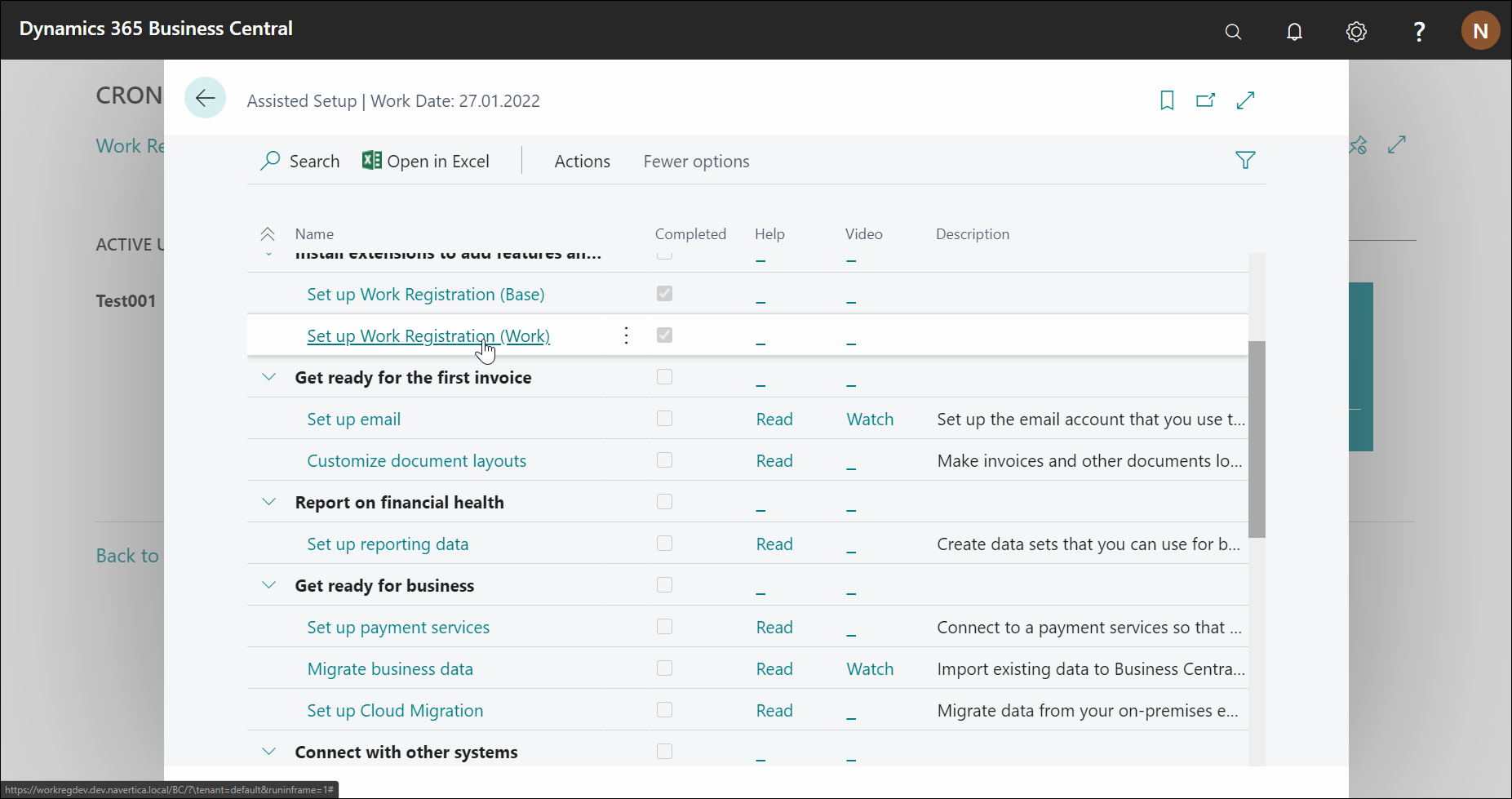Toggle Completed checkbox for Migrate business data
The width and height of the screenshot is (1512, 799).
pyautogui.click(x=664, y=668)
